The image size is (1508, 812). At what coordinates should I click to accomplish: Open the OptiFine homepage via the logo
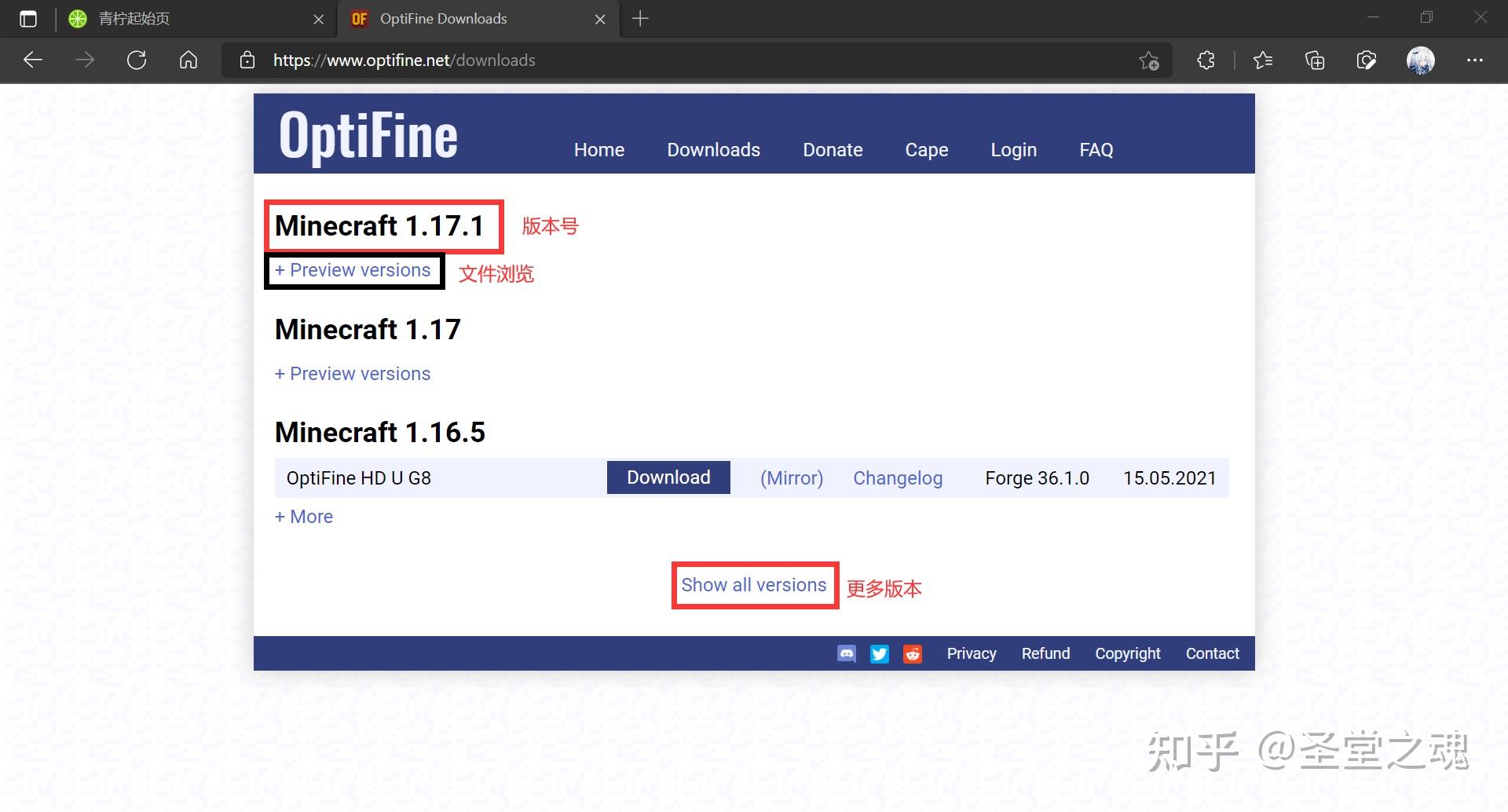(367, 135)
